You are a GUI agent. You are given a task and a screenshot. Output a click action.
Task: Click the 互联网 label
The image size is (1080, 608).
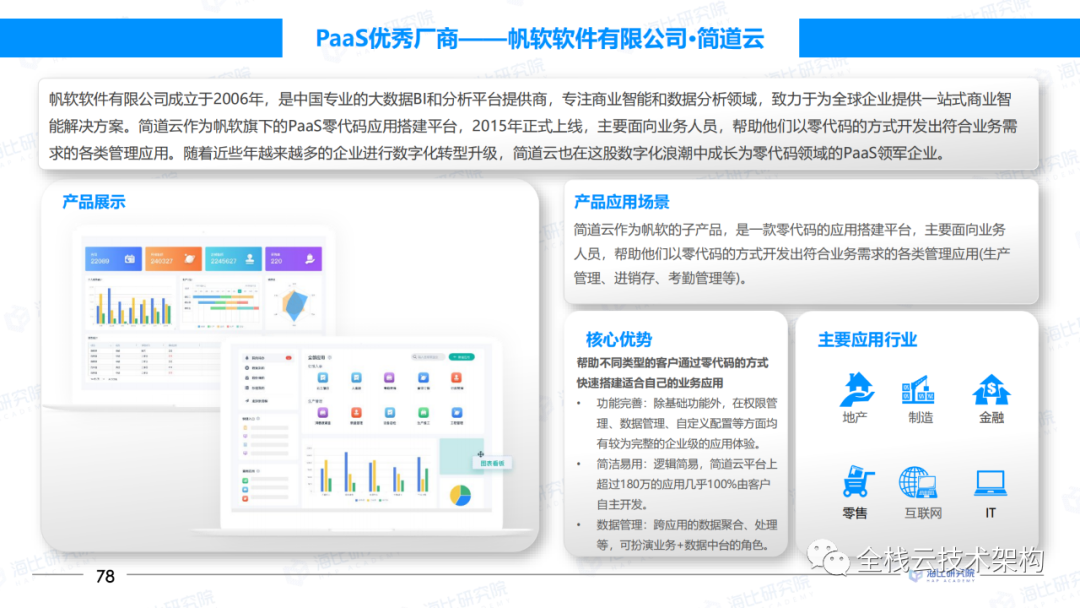pyautogui.click(x=923, y=513)
